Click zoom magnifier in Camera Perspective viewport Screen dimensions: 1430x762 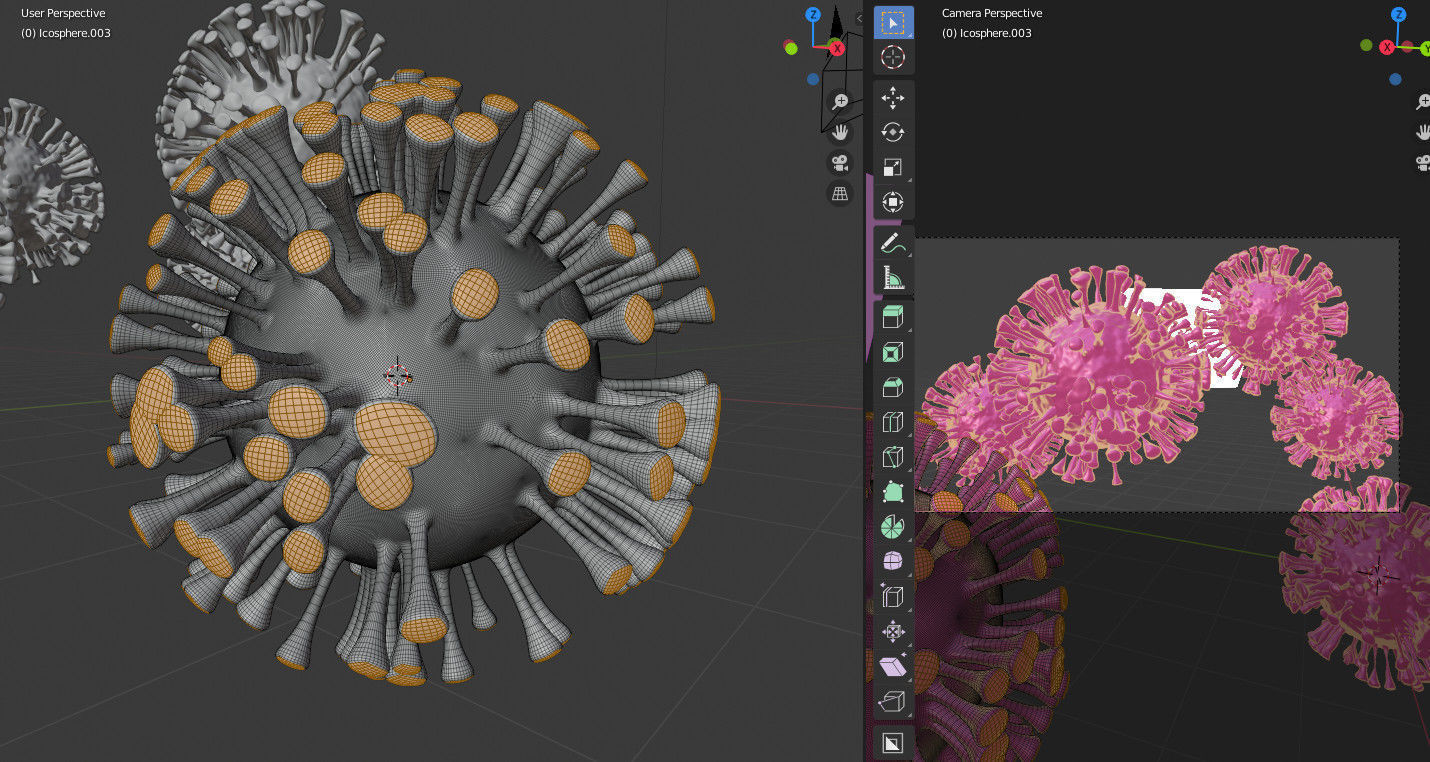[1424, 101]
